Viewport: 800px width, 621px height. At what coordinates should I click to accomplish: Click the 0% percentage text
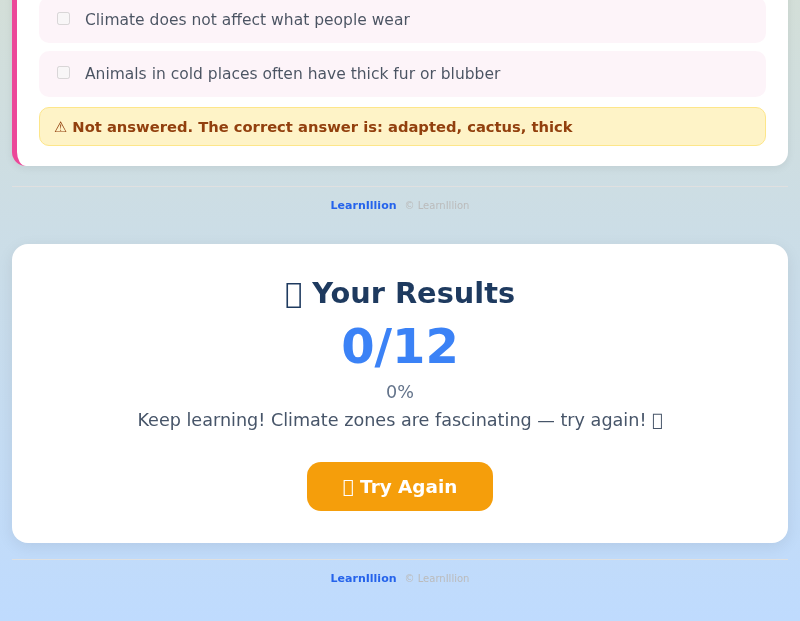(x=400, y=392)
